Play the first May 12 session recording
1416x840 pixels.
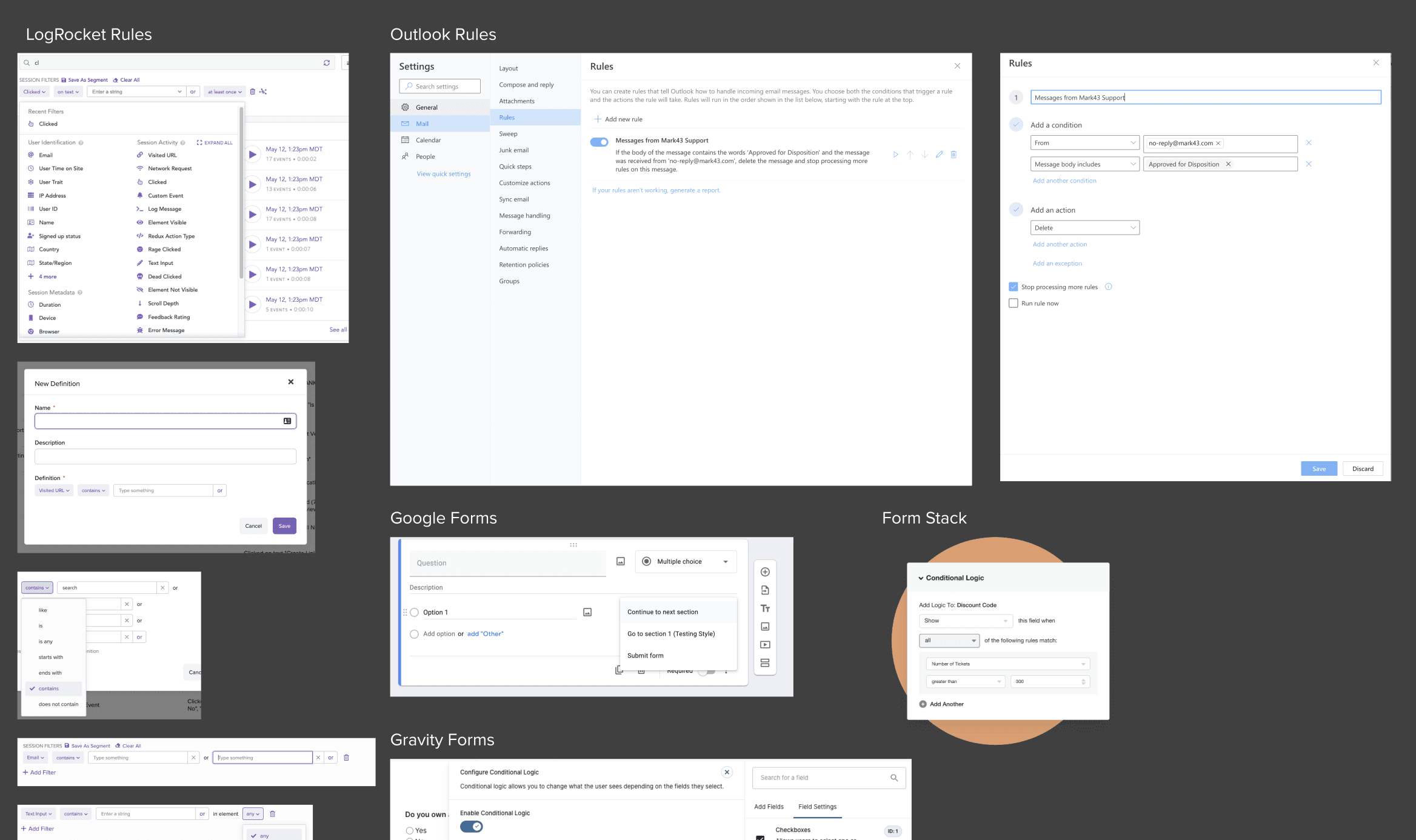[253, 154]
